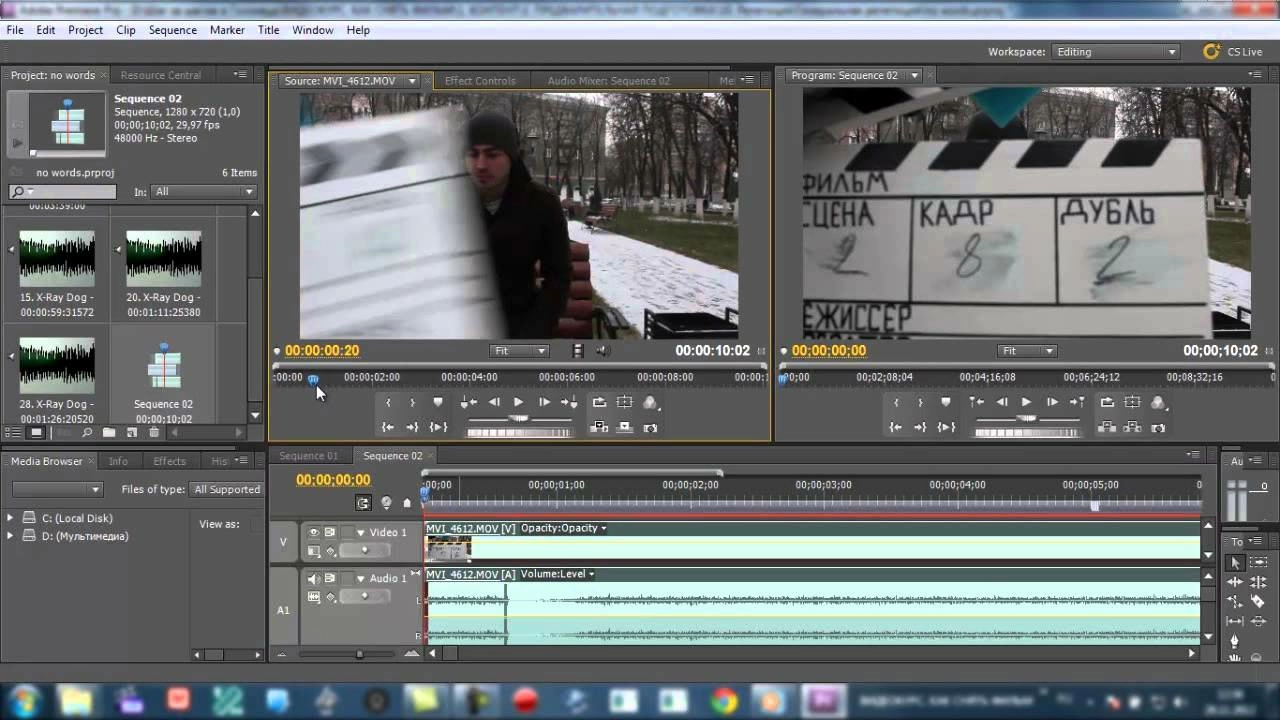The width and height of the screenshot is (1280, 720).
Task: Select the Slide tool
Action: 1258,621
